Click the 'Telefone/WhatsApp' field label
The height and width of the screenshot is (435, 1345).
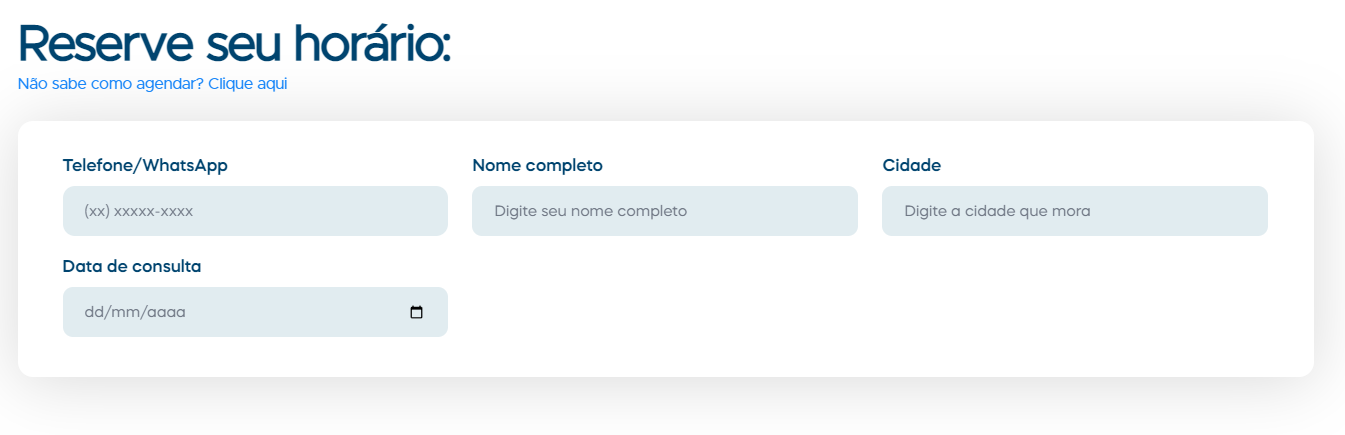145,166
